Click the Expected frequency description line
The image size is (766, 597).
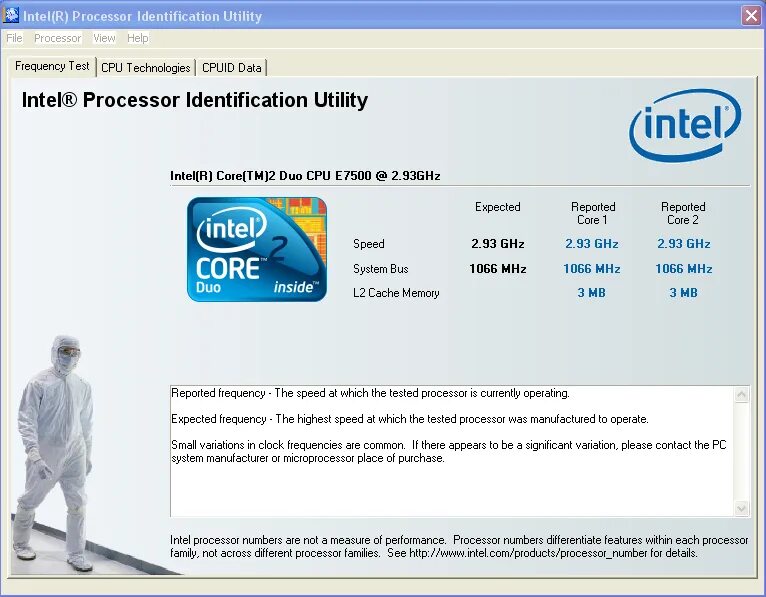pyautogui.click(x=410, y=419)
